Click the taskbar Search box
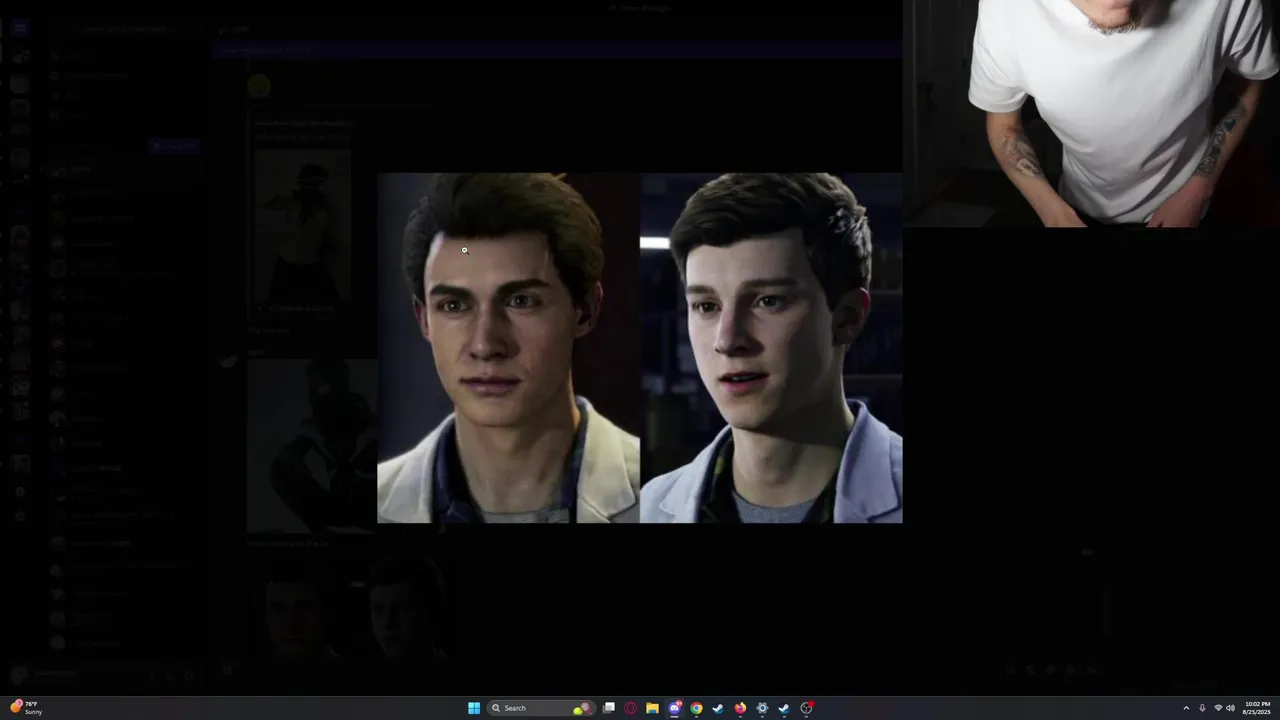 [540, 708]
